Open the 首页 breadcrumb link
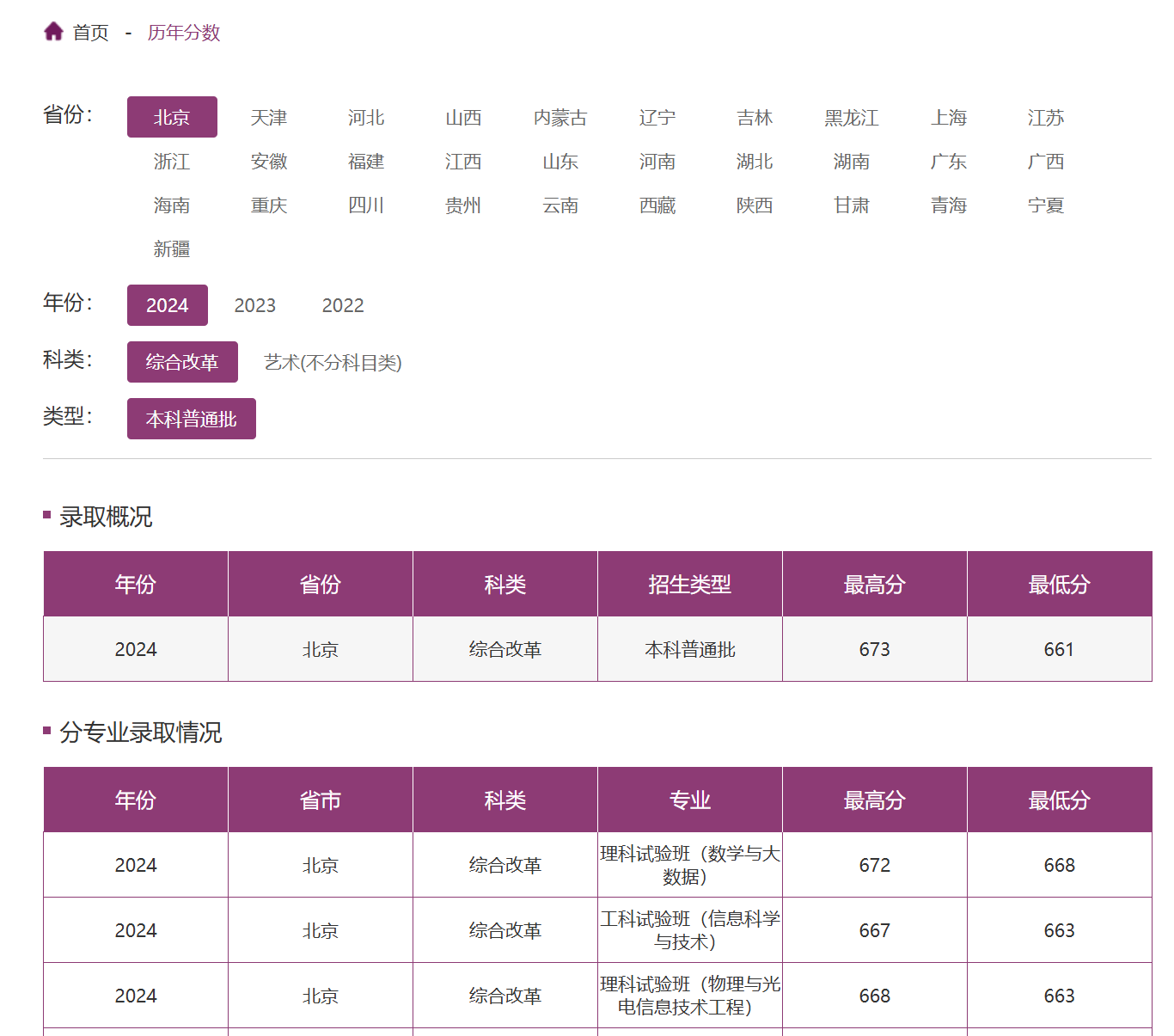This screenshot has width=1174, height=1036. [90, 33]
